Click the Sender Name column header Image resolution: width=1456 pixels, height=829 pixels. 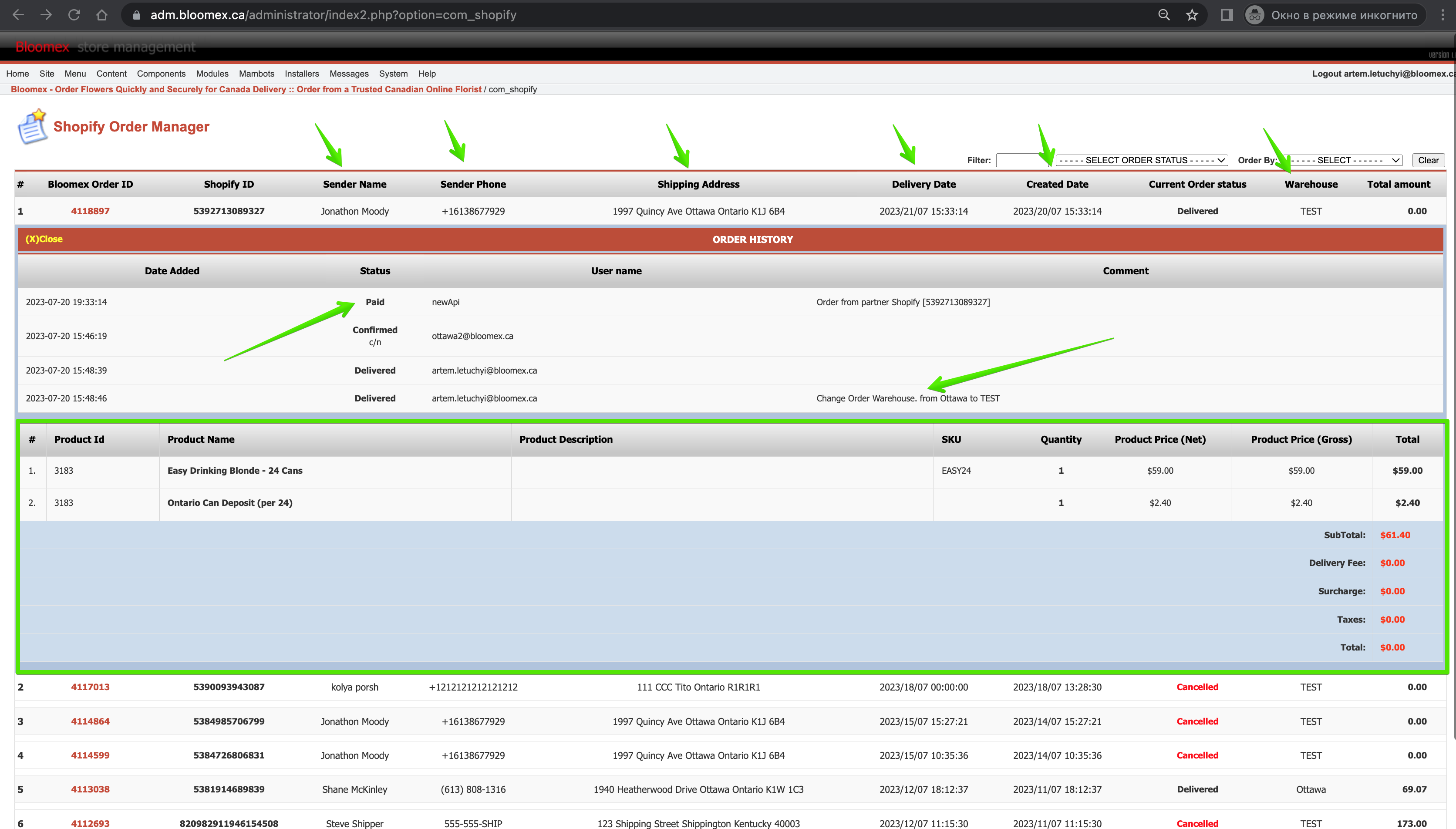point(354,185)
